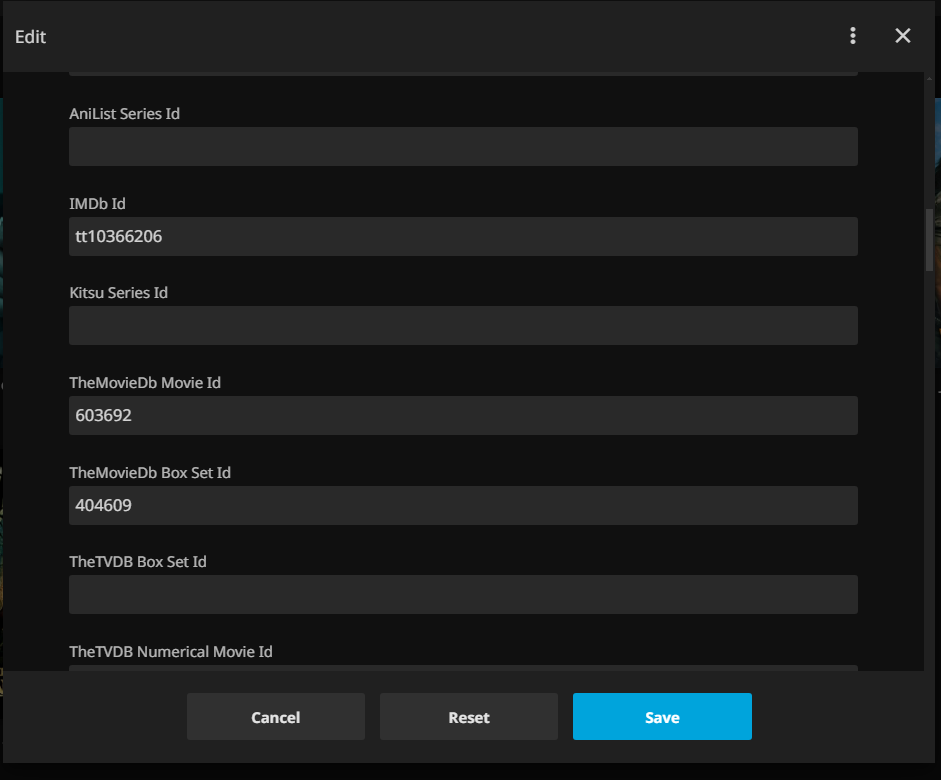Click the "IMDb Id" label text

pyautogui.click(x=97, y=204)
